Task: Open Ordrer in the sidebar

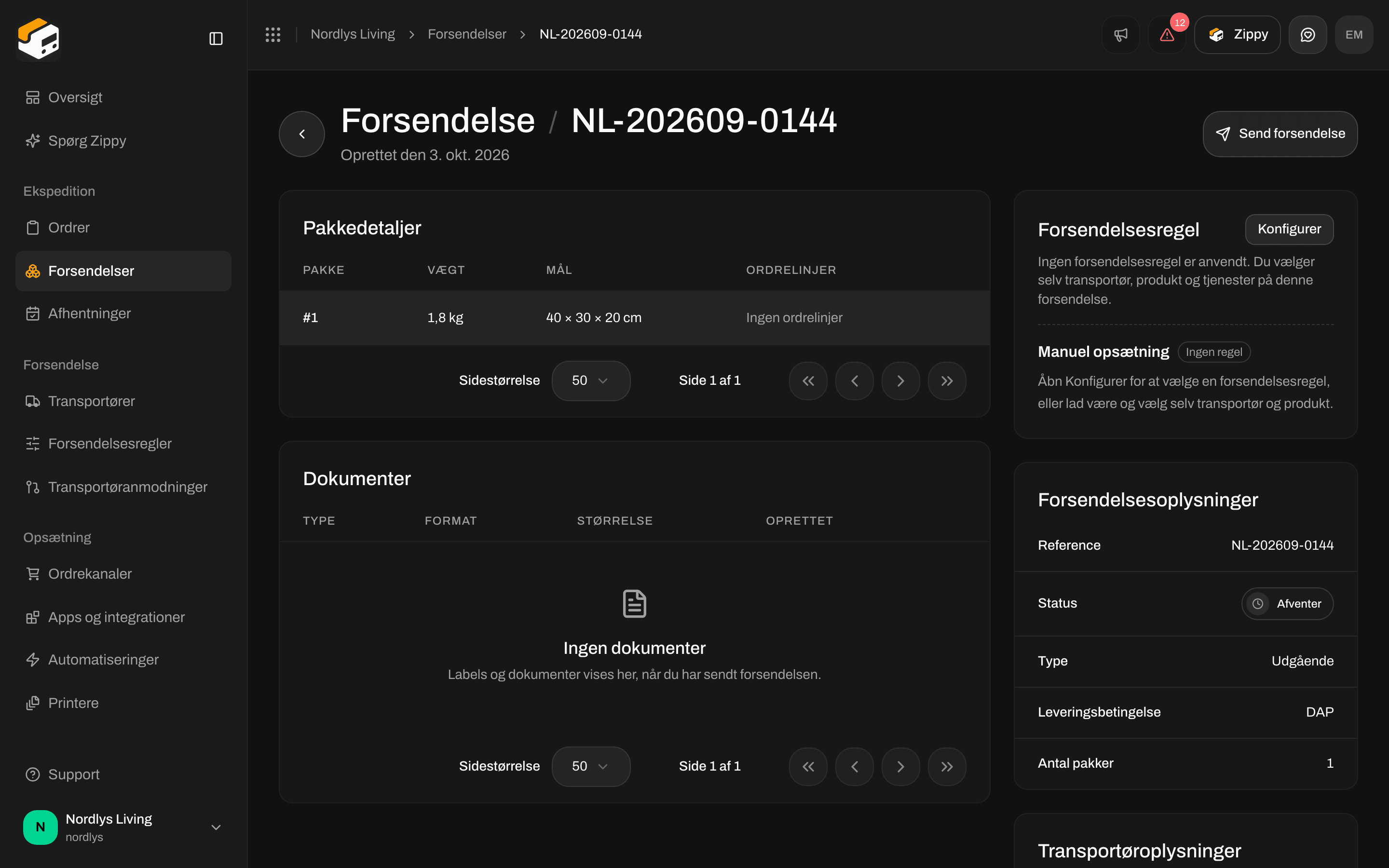Action: 123,227
